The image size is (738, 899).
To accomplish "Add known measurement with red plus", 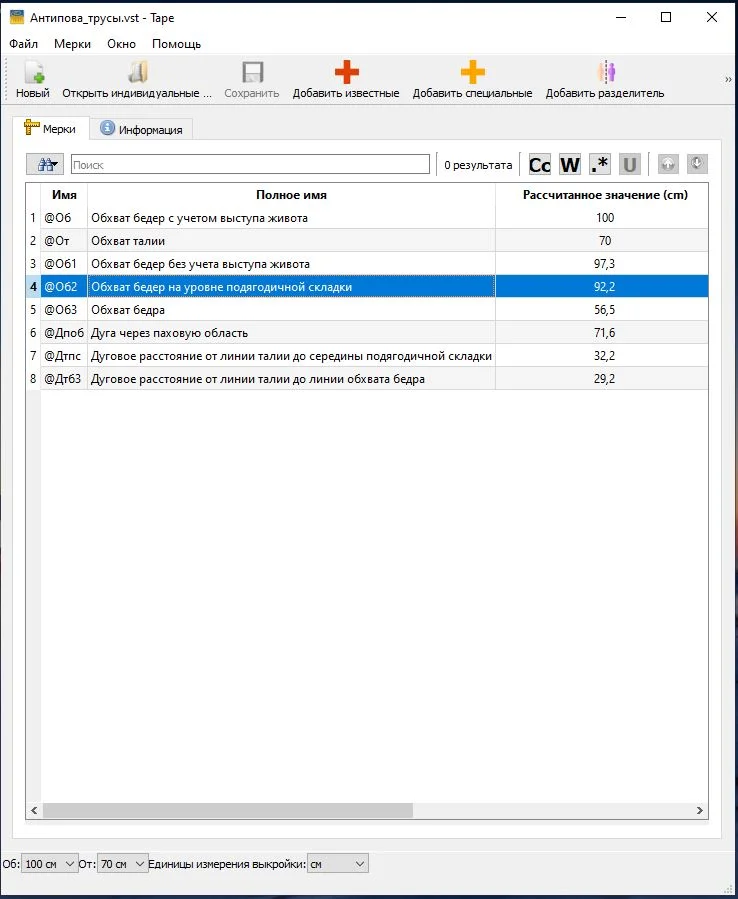I will pyautogui.click(x=346, y=73).
